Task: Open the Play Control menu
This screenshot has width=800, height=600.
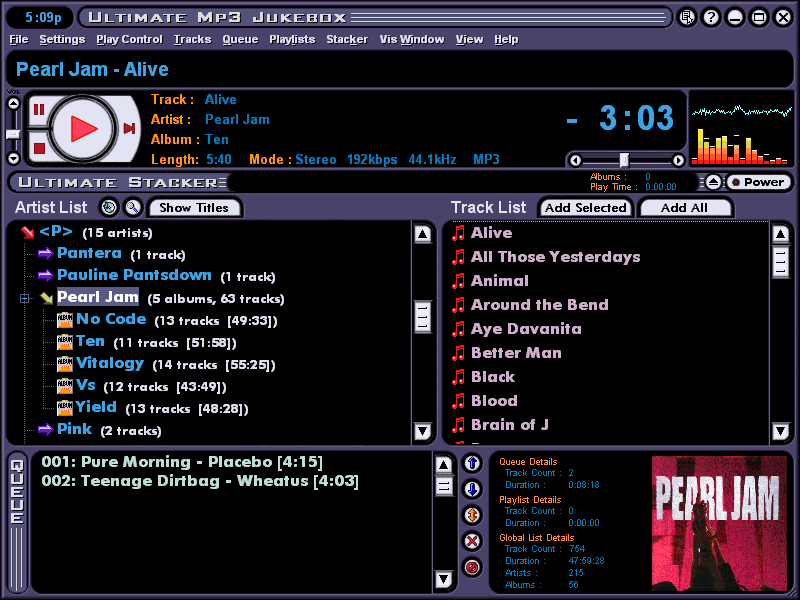Action: click(130, 39)
